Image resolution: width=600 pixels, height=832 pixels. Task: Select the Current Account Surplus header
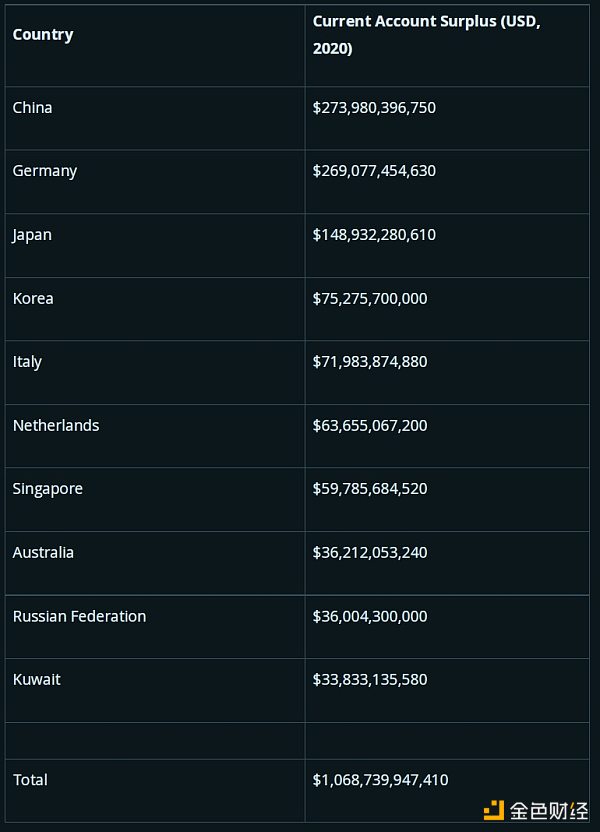coord(426,35)
